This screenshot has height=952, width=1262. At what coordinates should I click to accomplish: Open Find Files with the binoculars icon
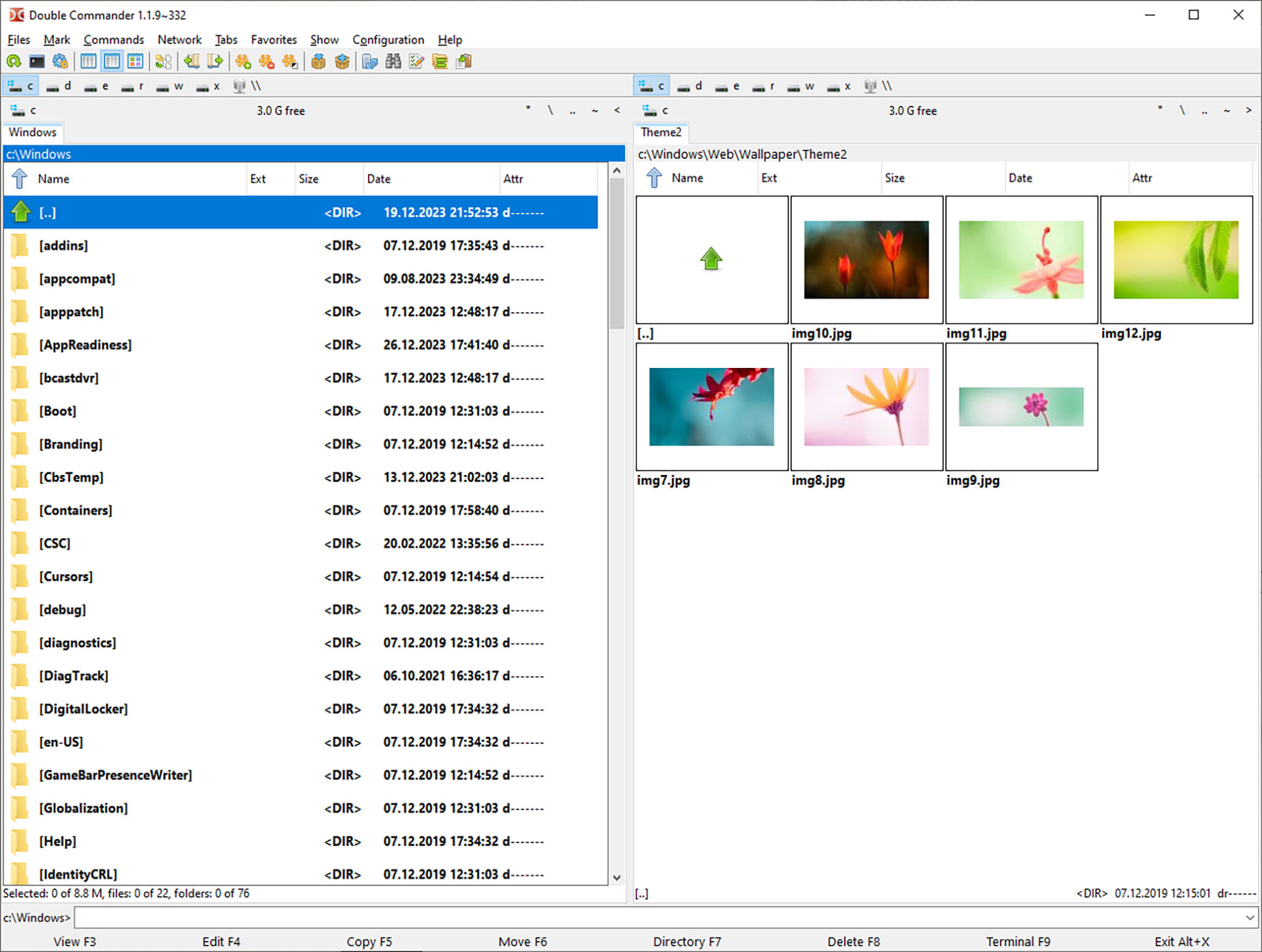pos(392,61)
